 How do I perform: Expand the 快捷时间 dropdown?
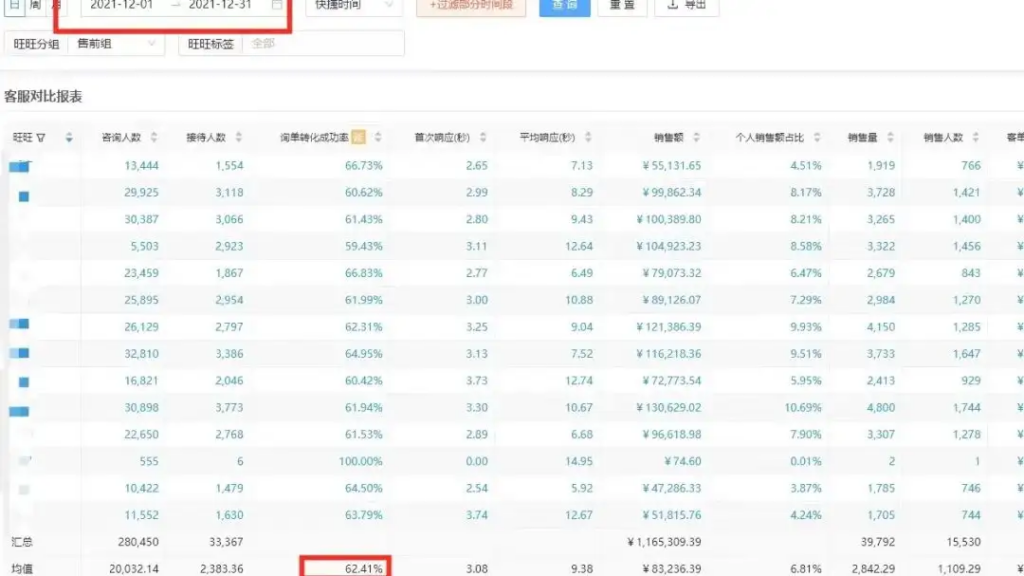[x=353, y=6]
